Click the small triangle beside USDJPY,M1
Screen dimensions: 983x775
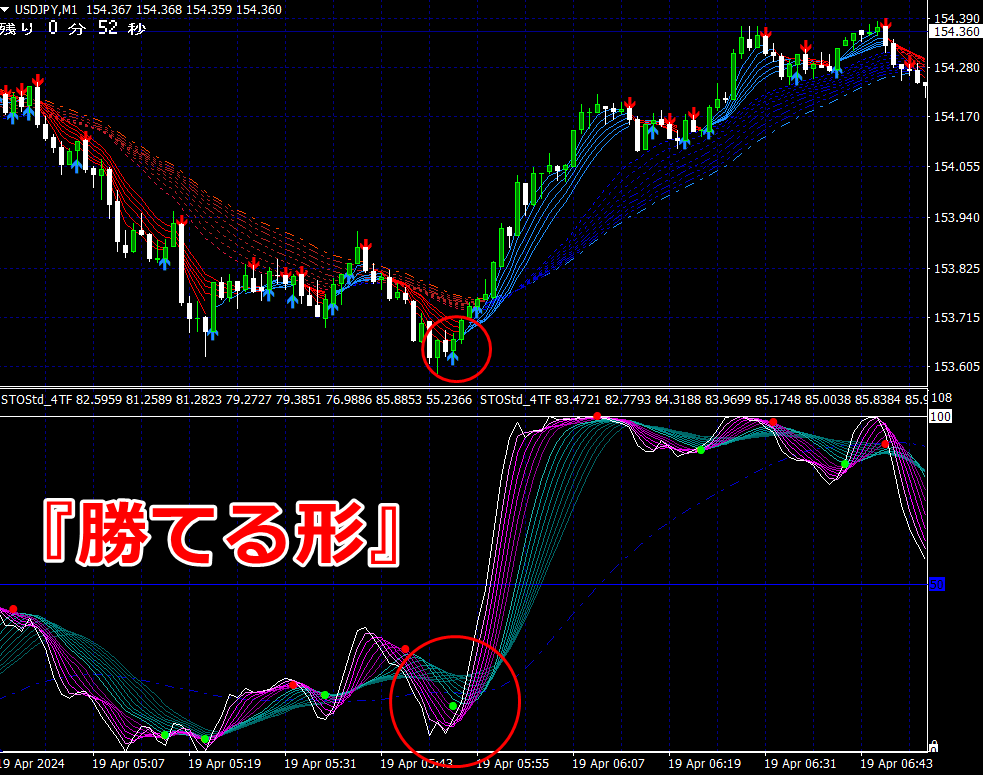(5, 10)
